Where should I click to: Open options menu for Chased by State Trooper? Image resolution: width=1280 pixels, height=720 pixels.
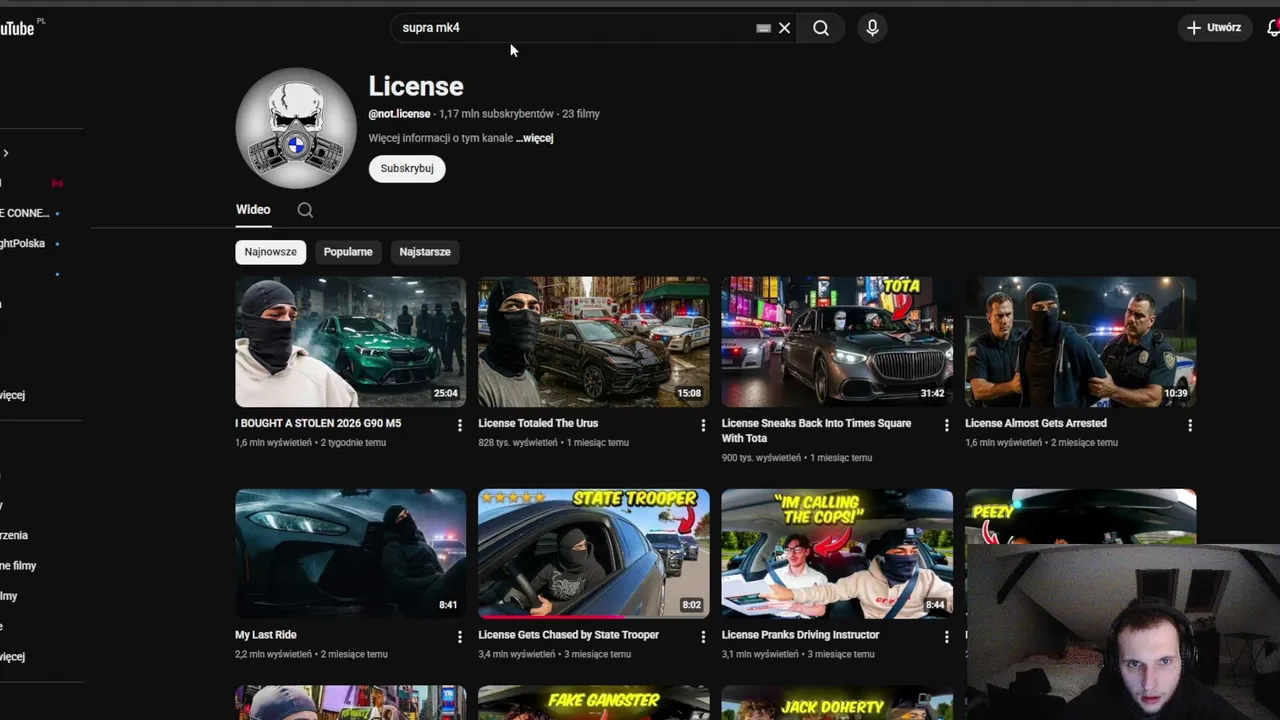(x=703, y=637)
